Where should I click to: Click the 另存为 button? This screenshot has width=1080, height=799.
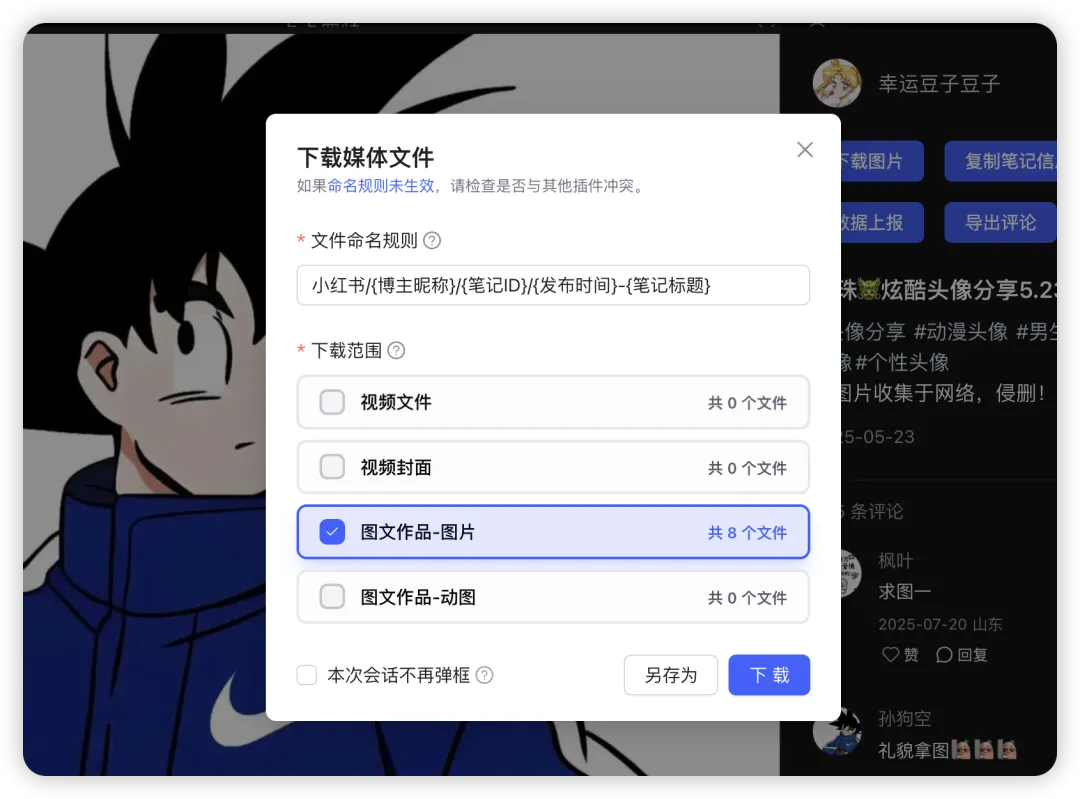[671, 675]
